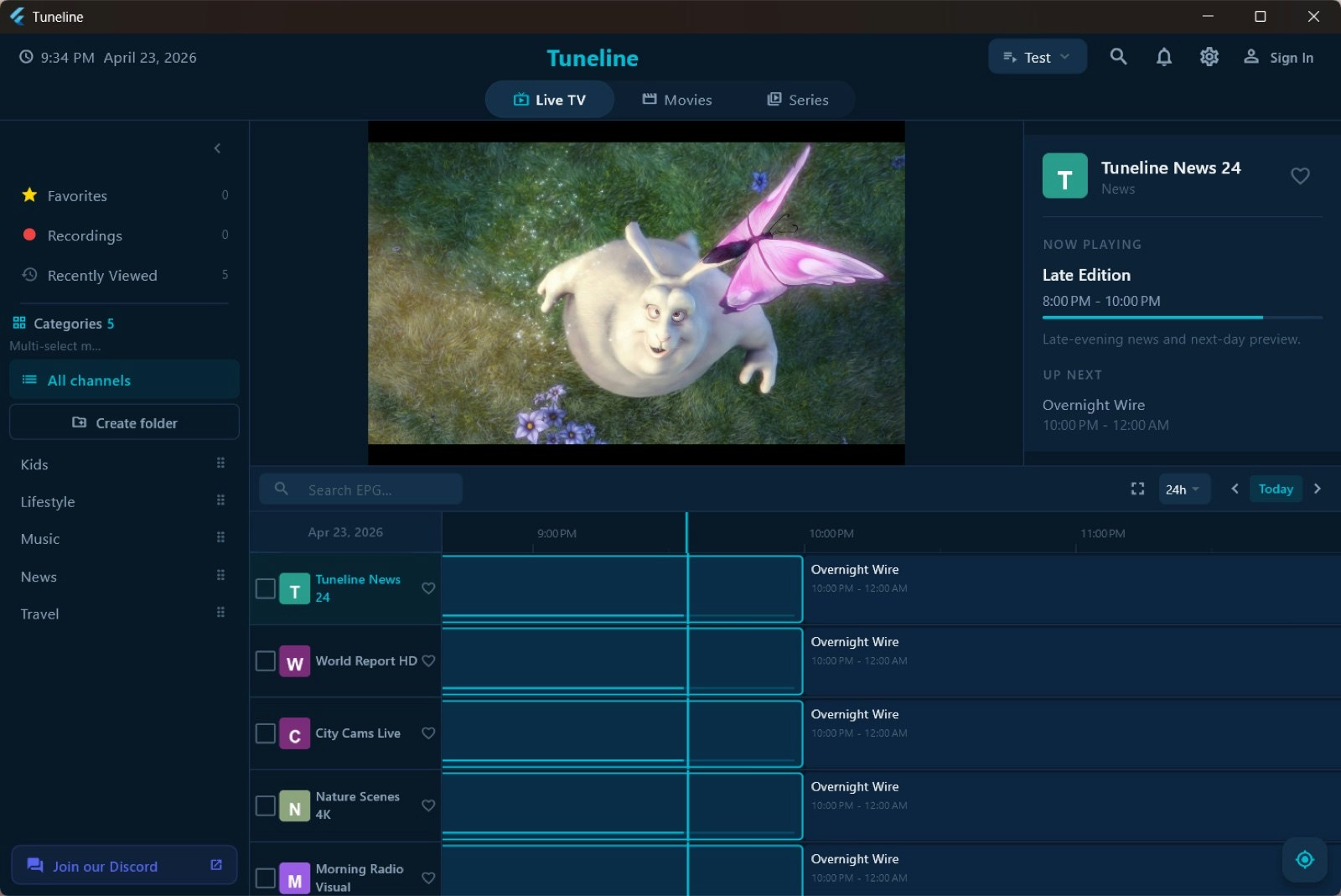
Task: Click the 10:00 PM timeline label
Action: (x=831, y=533)
